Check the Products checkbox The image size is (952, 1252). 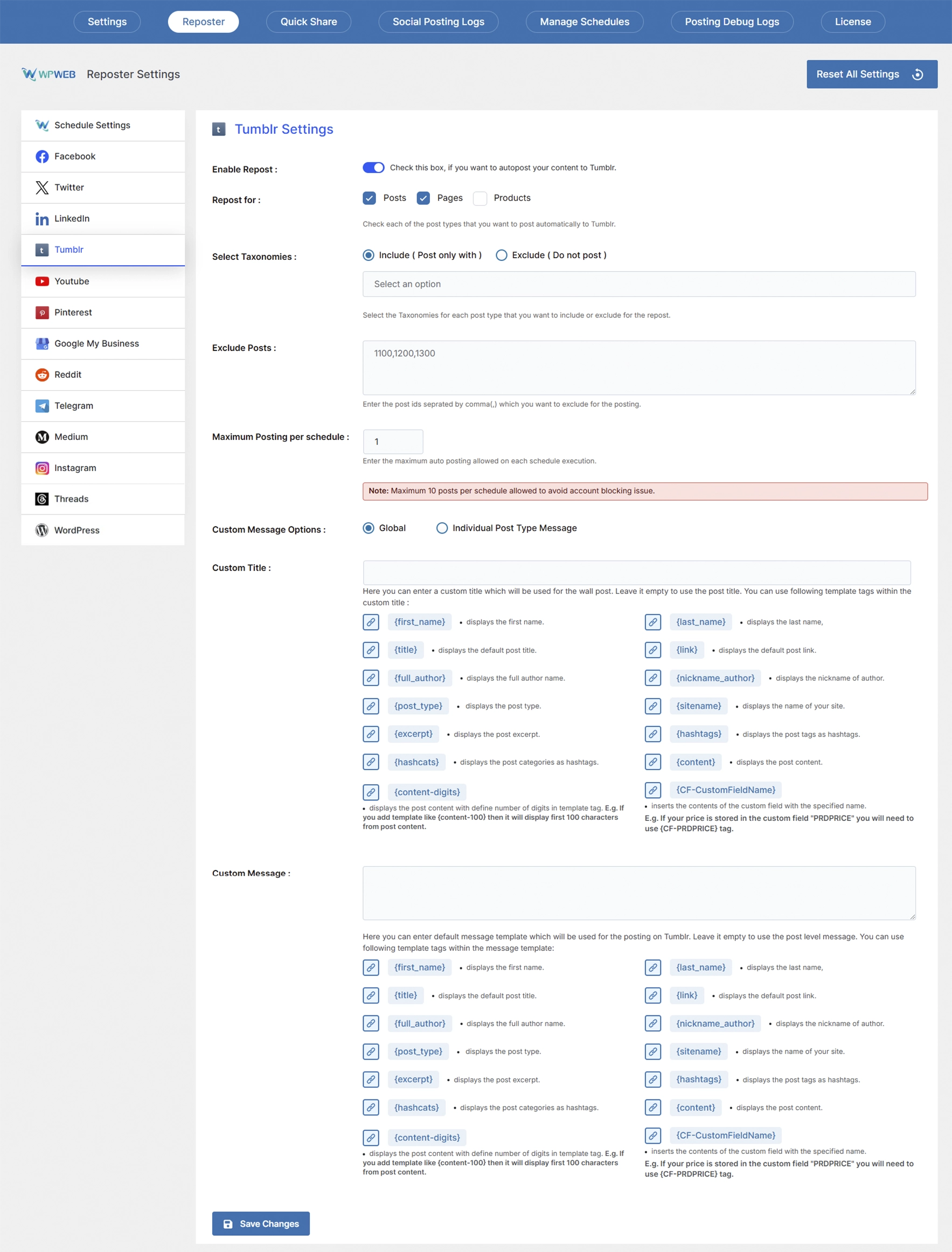[x=480, y=198]
